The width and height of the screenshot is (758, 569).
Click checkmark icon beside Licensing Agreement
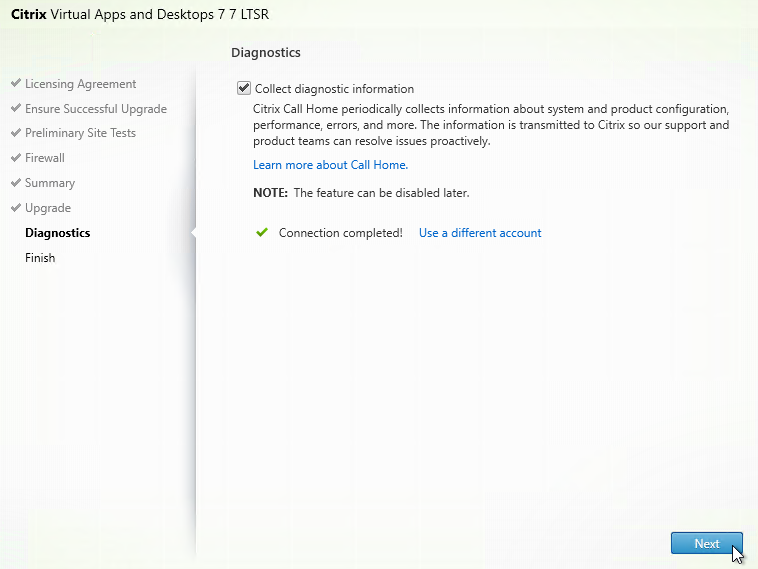16,83
